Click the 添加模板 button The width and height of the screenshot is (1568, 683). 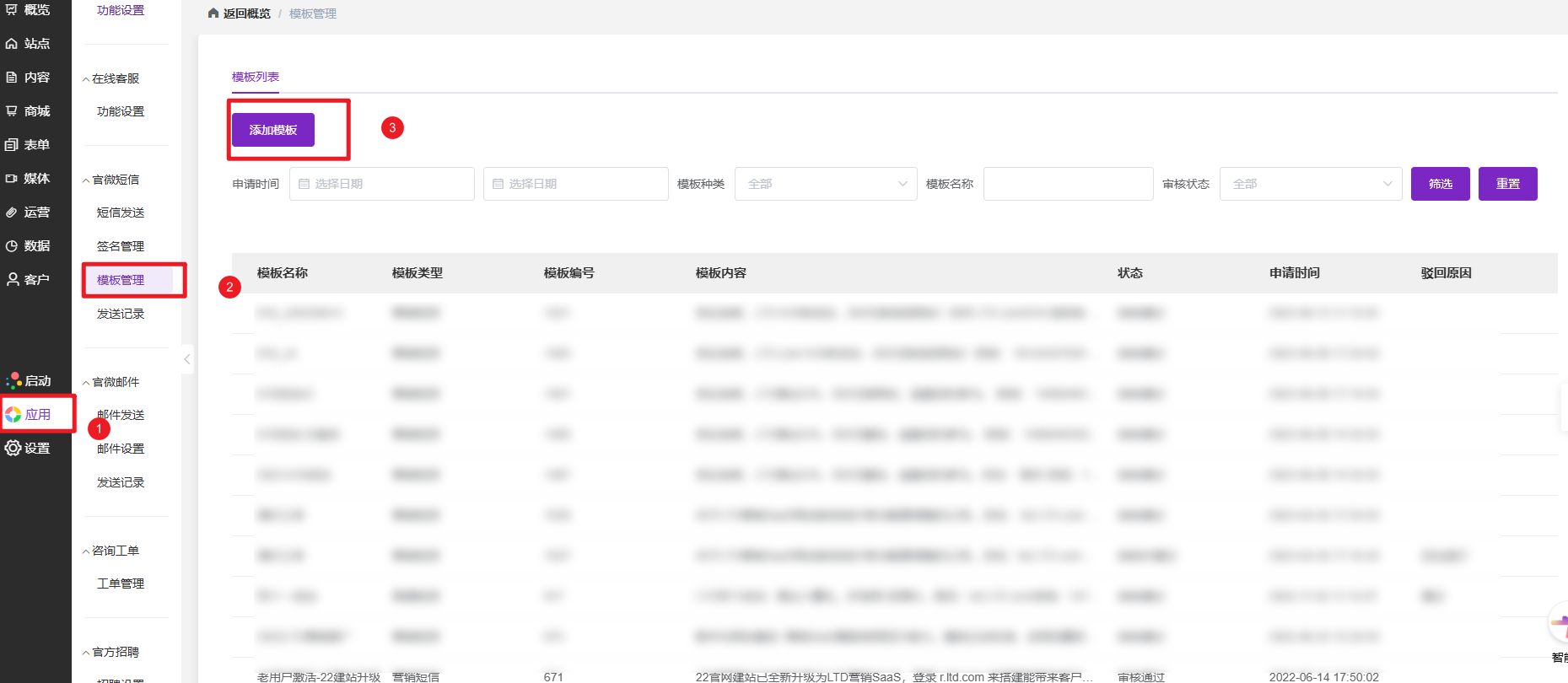click(273, 130)
